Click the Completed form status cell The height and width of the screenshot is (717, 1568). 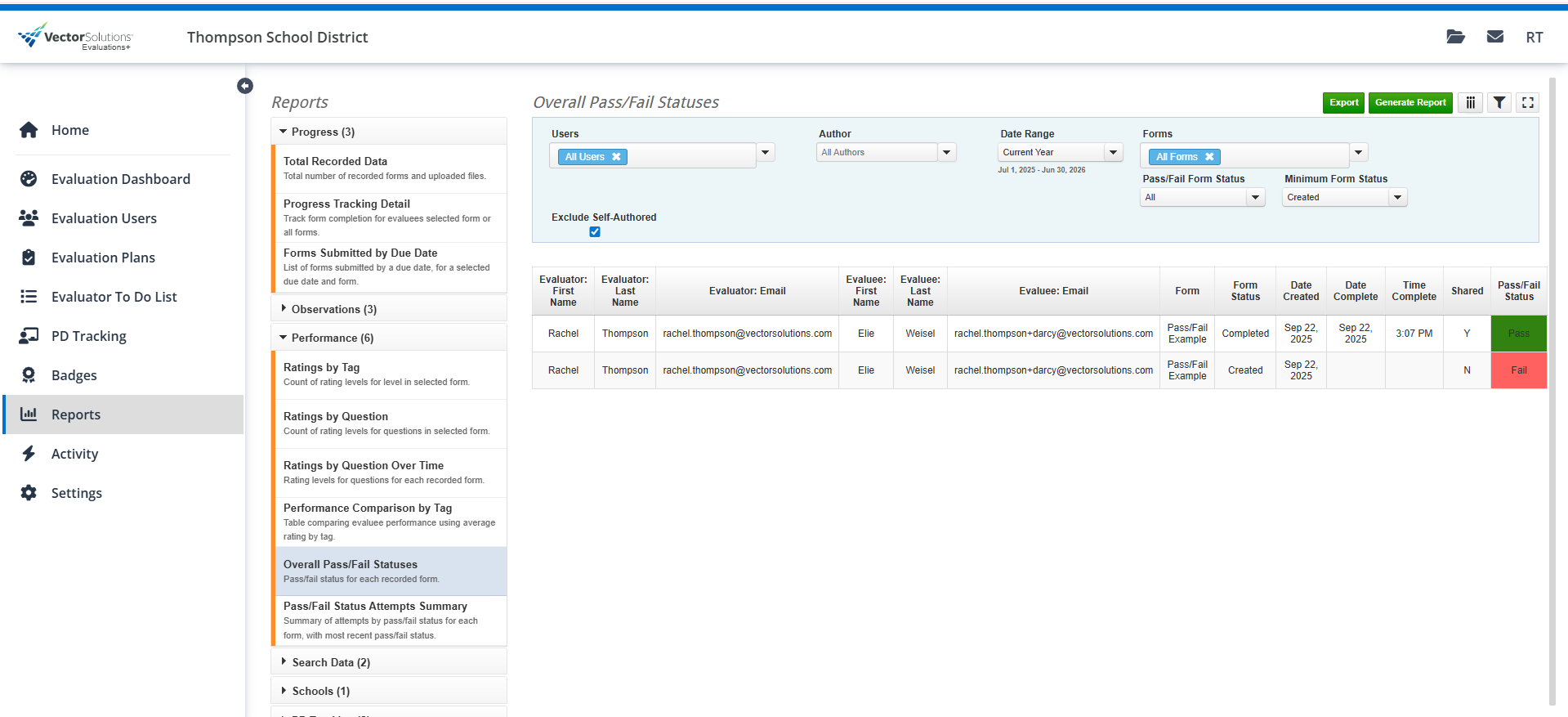click(1245, 334)
